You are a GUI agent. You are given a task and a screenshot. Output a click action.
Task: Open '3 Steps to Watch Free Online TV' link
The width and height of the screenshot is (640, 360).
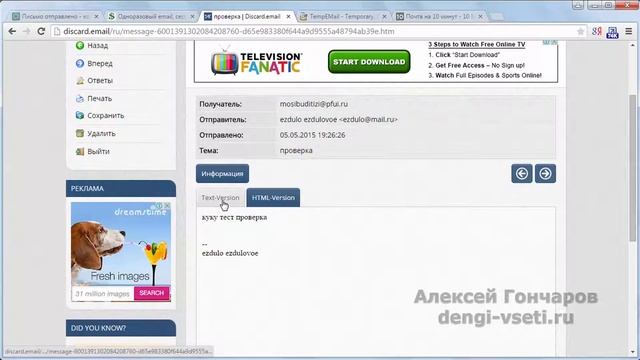pos(477,44)
